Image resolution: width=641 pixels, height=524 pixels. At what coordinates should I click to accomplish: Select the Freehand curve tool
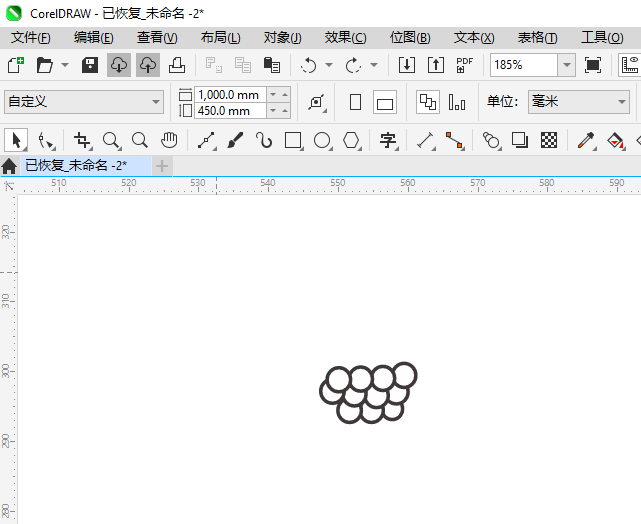click(206, 140)
